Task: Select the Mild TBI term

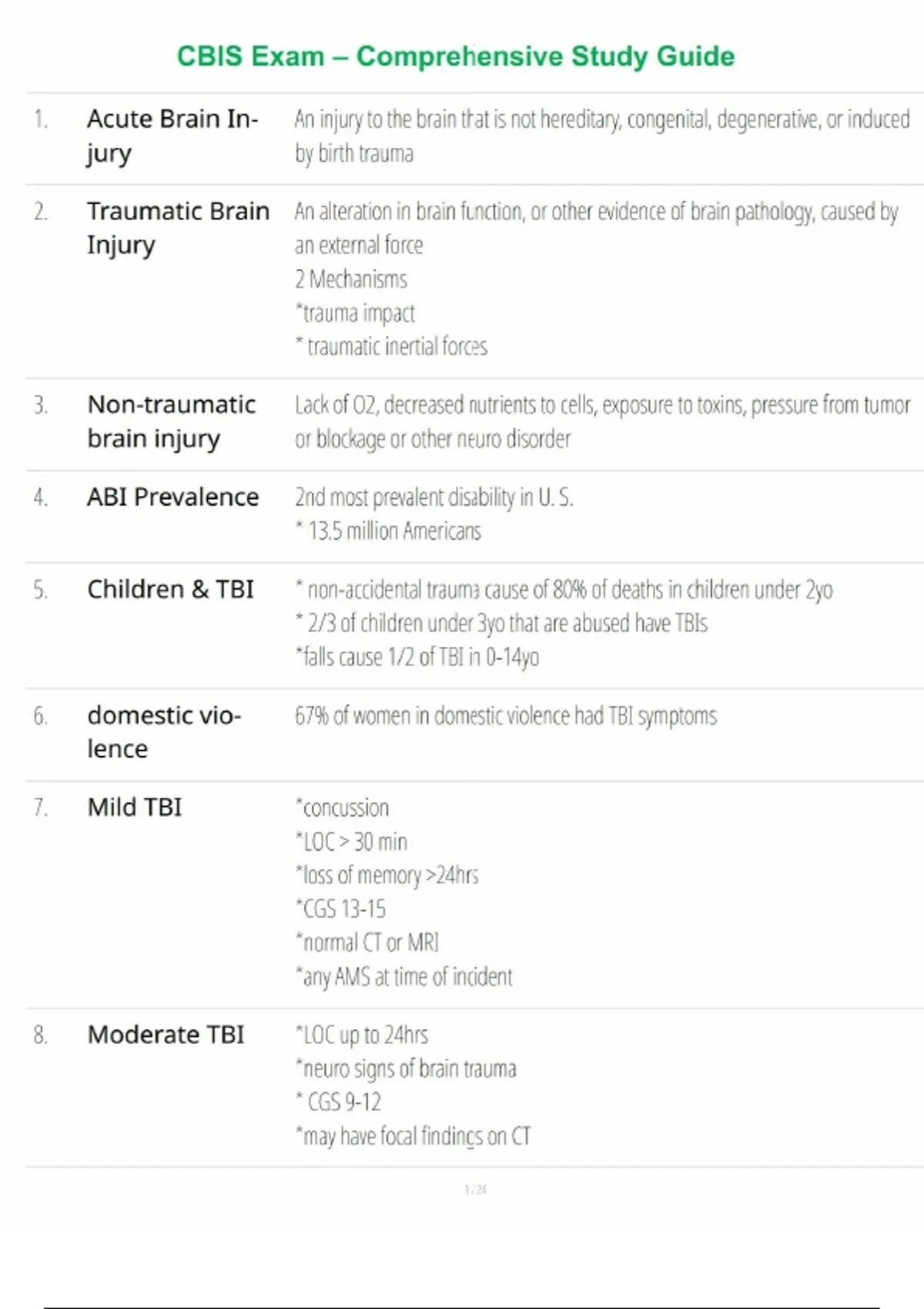Action: [135, 807]
